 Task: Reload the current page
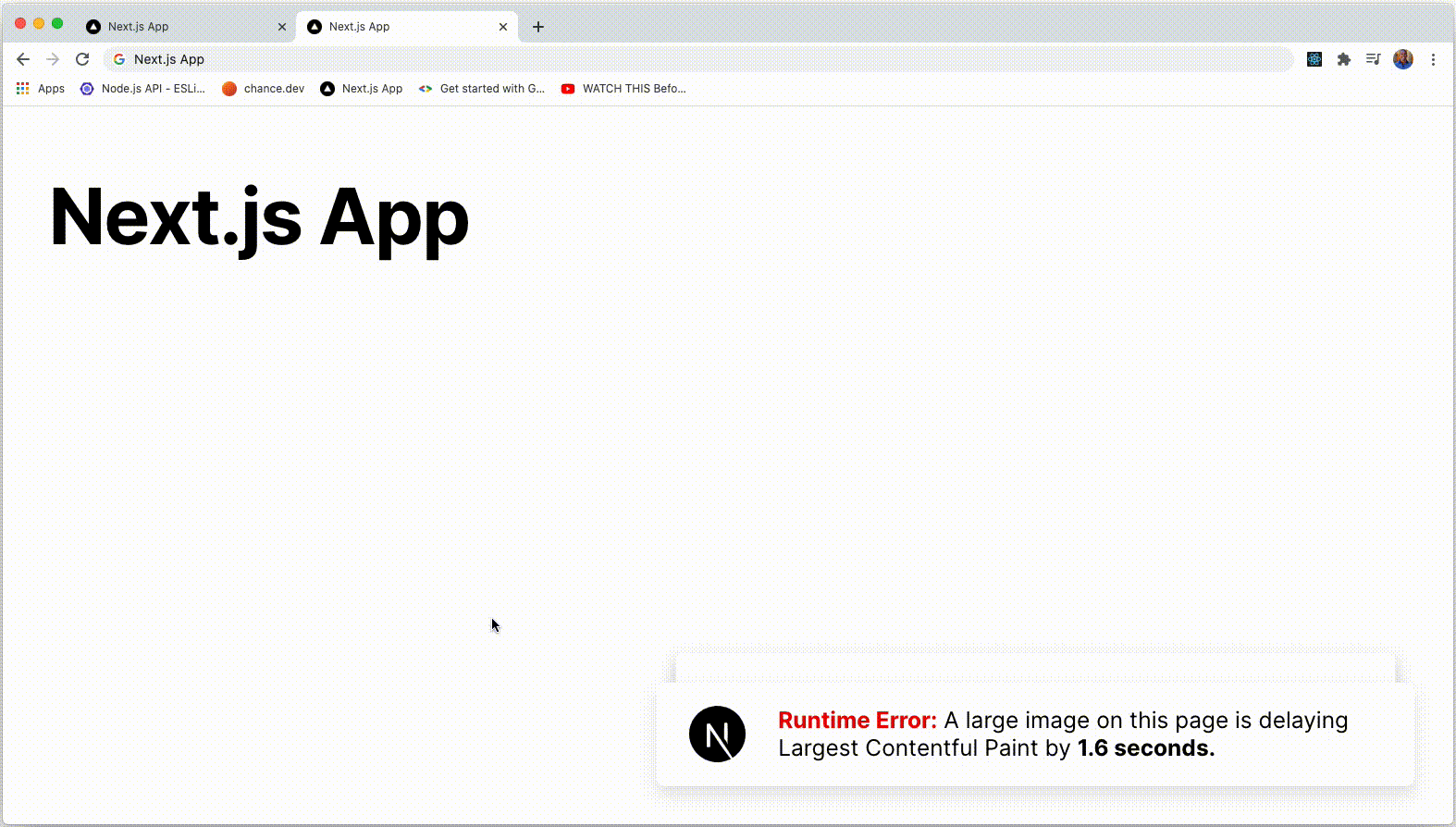pyautogui.click(x=82, y=59)
